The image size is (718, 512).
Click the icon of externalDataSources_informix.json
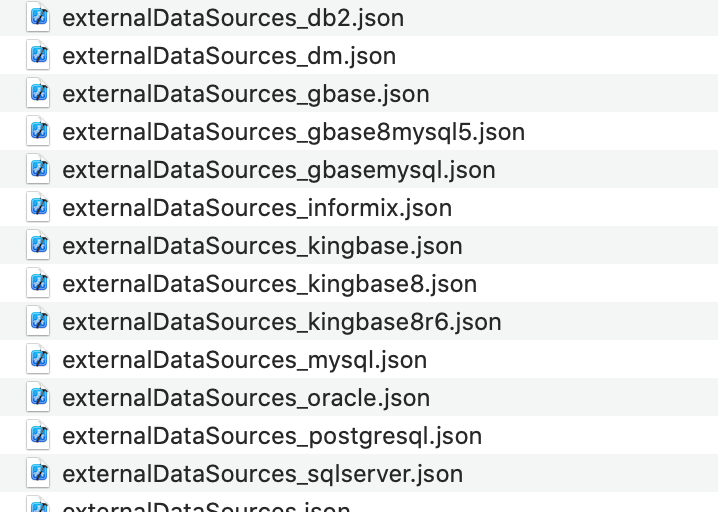tap(39, 207)
